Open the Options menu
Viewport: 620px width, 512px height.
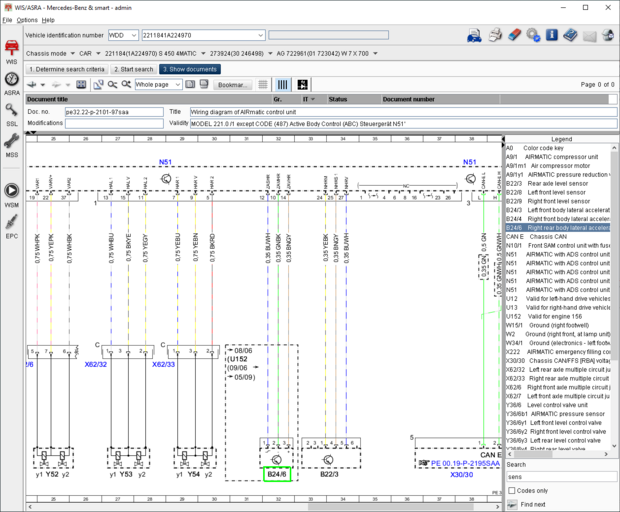27,20
